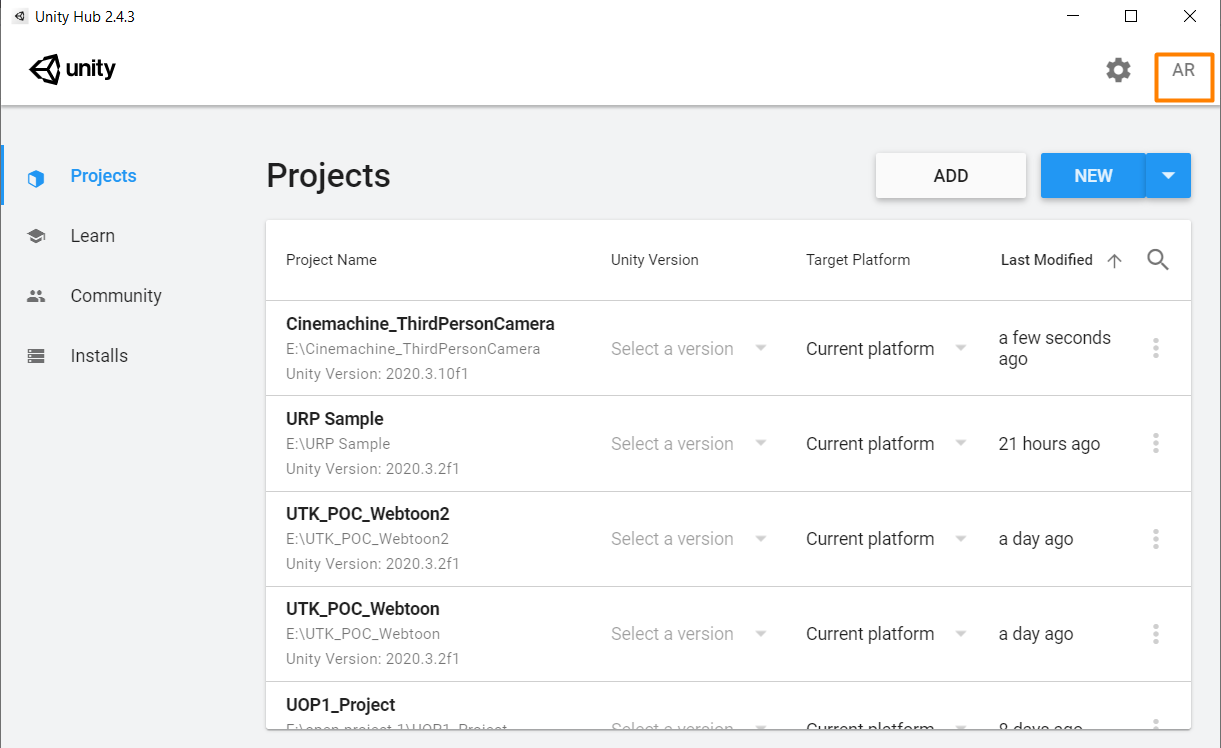The width and height of the screenshot is (1221, 748).
Task: Toggle Last Modified sort arrow
Action: point(1114,260)
